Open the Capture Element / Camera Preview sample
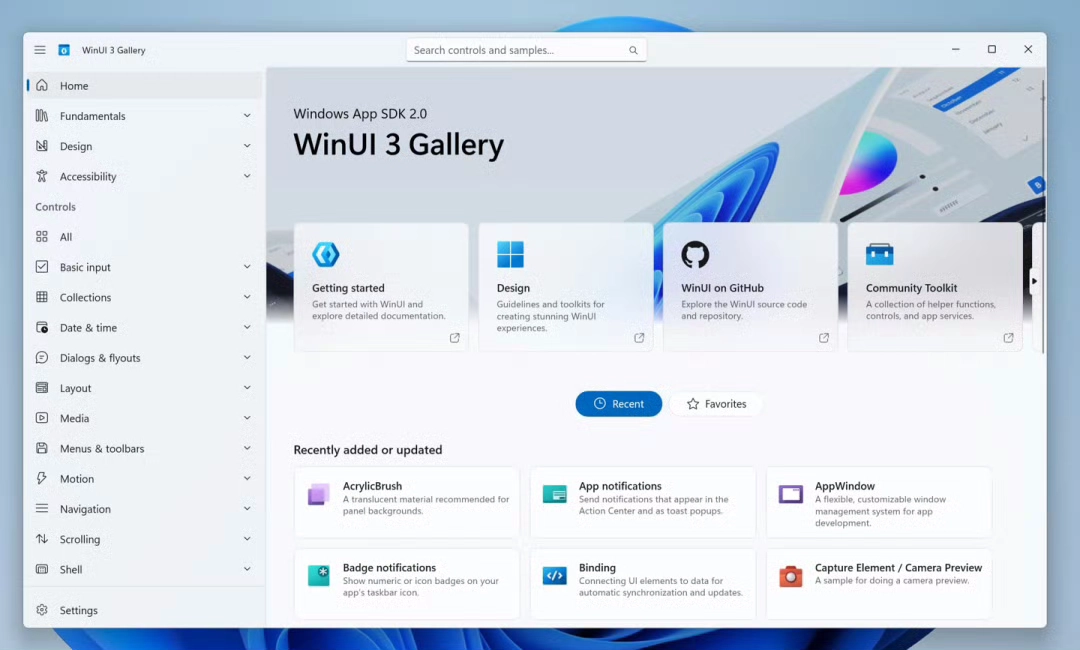1080x650 pixels. click(879, 583)
